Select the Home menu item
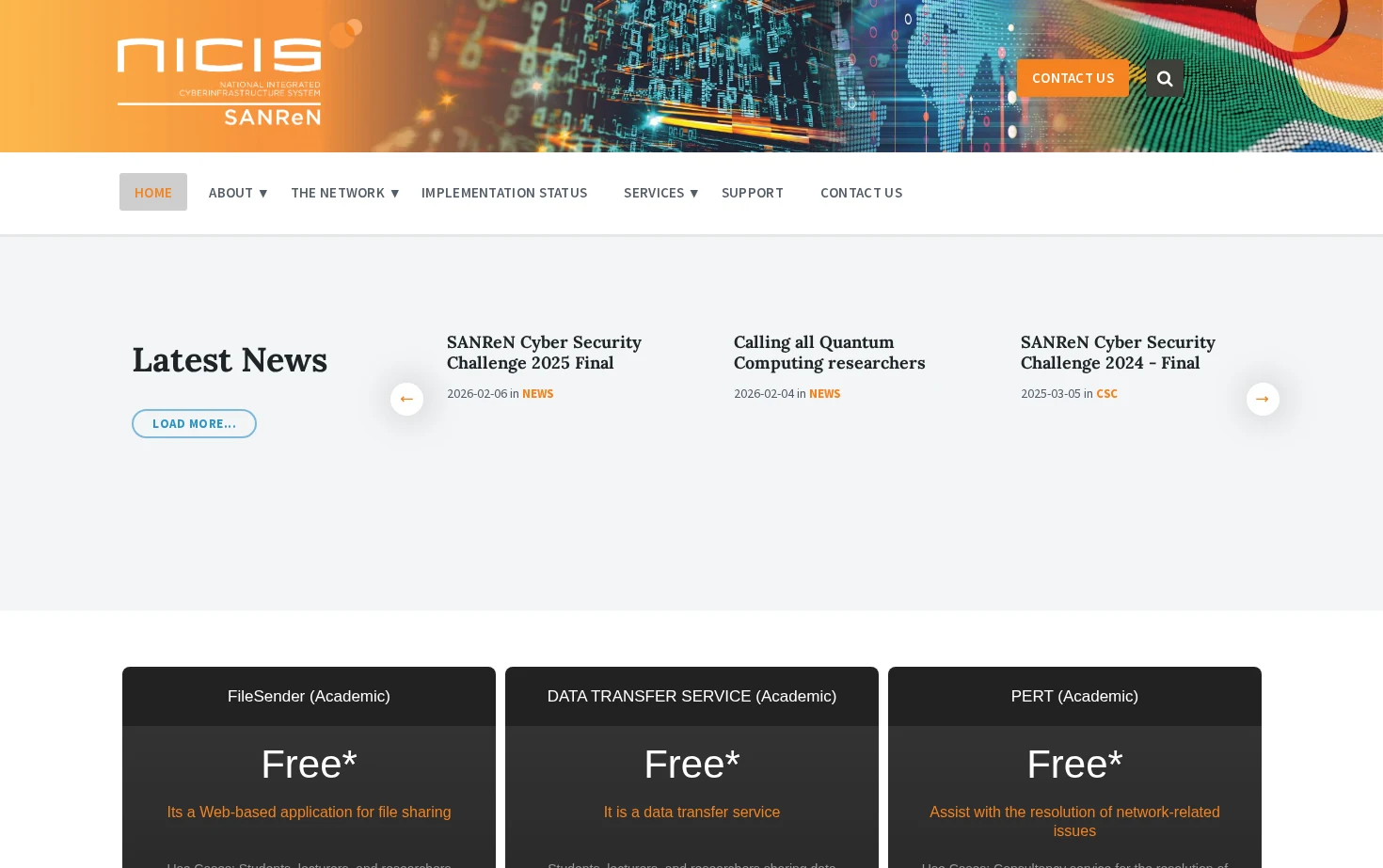The width and height of the screenshot is (1383, 868). (153, 192)
